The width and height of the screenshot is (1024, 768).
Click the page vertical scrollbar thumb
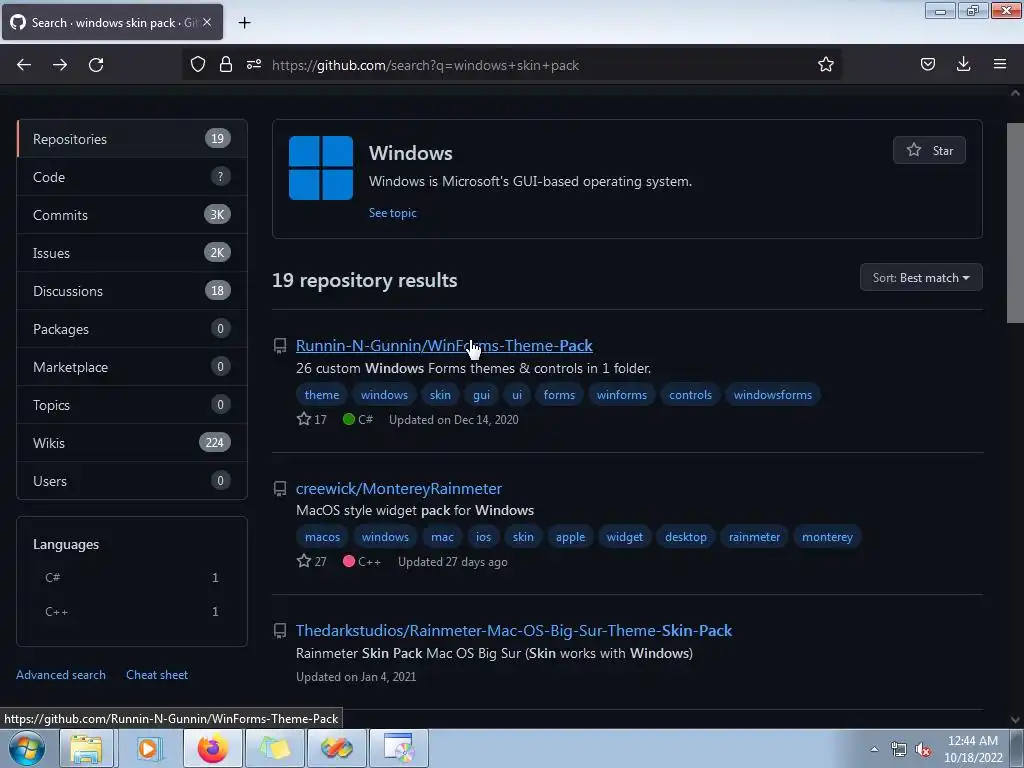(x=1015, y=223)
